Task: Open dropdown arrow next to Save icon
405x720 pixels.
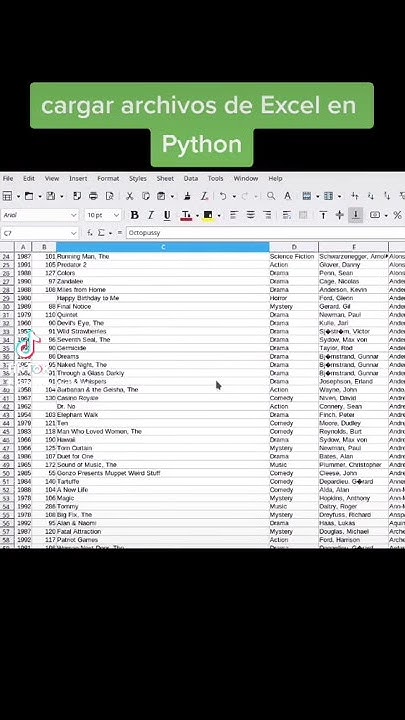Action: [62, 197]
